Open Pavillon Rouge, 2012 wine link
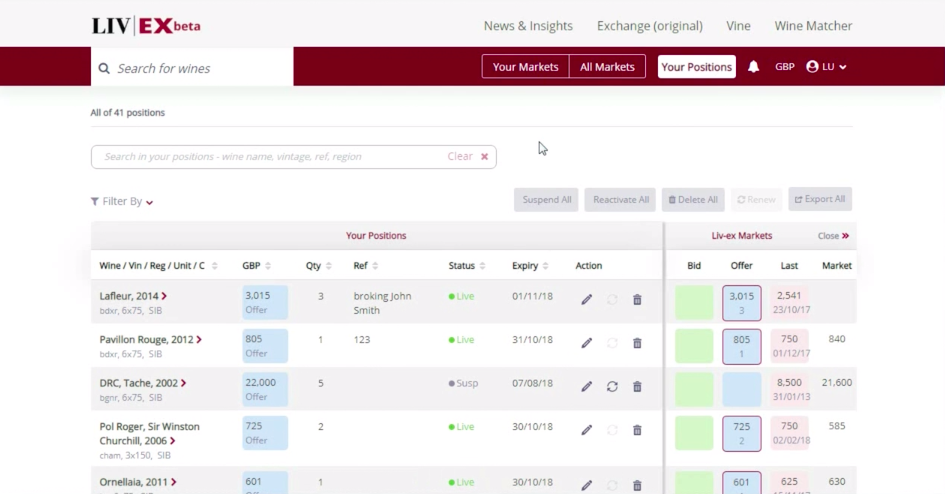Image resolution: width=945 pixels, height=494 pixels. [x=150, y=339]
